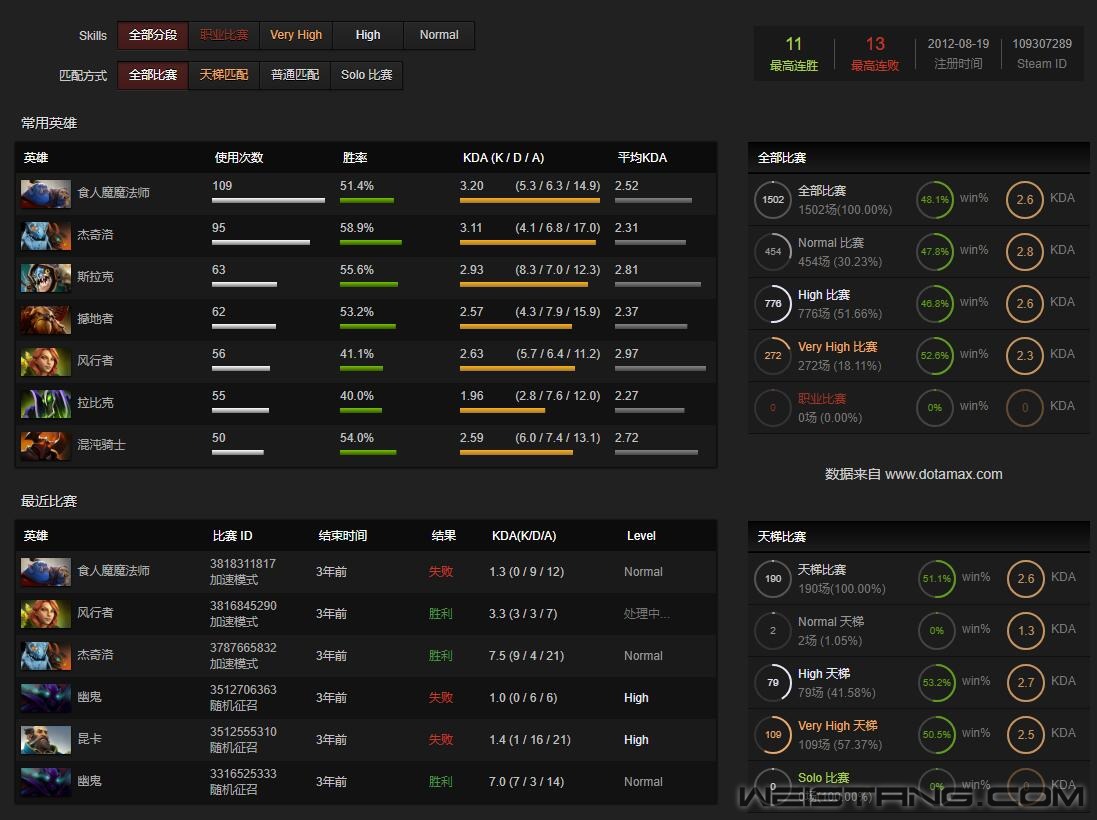Open match ID 3512555310
The height and width of the screenshot is (820, 1097).
tap(243, 731)
